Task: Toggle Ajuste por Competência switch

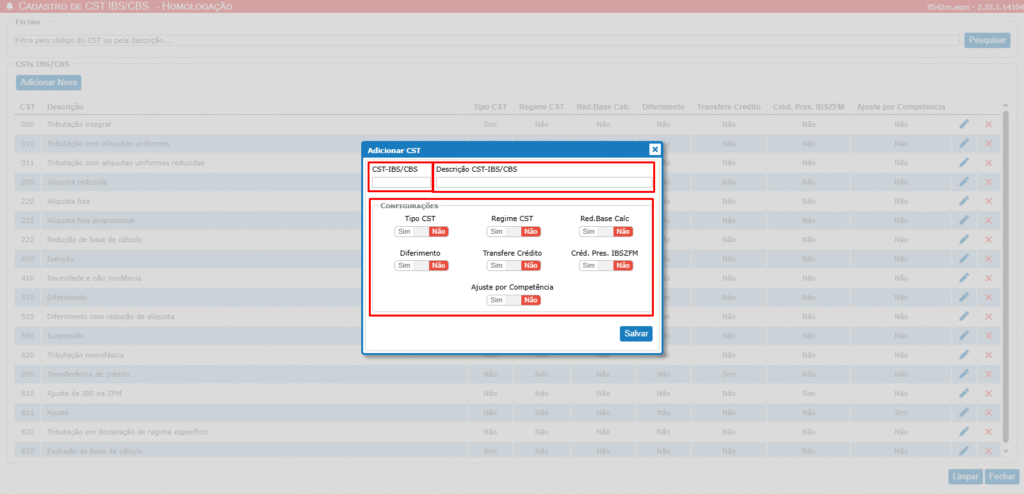Action: tap(512, 300)
